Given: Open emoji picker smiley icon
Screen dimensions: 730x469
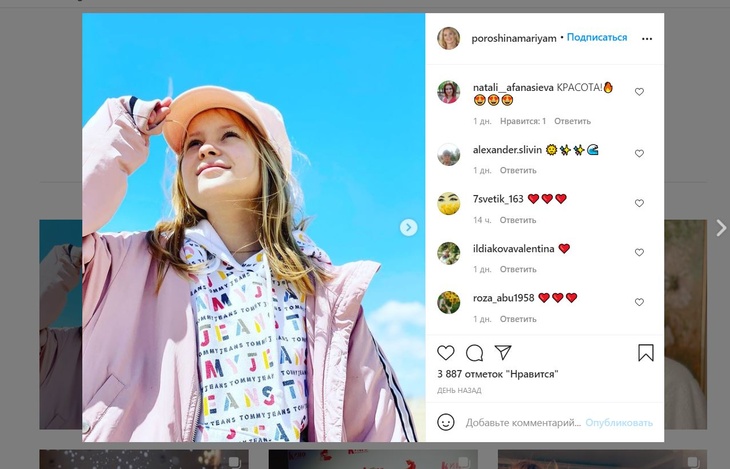Looking at the screenshot, I should 446,422.
